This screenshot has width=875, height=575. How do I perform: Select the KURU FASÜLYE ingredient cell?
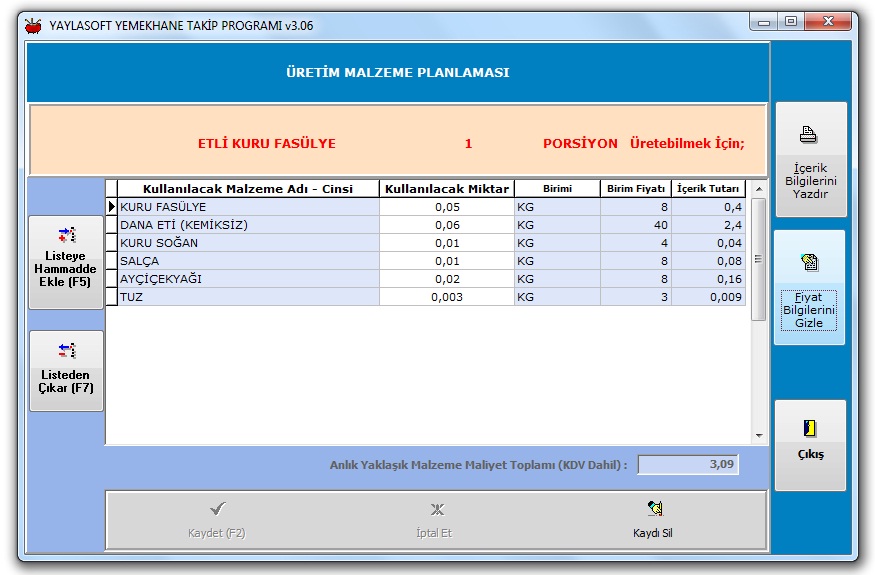click(248, 207)
